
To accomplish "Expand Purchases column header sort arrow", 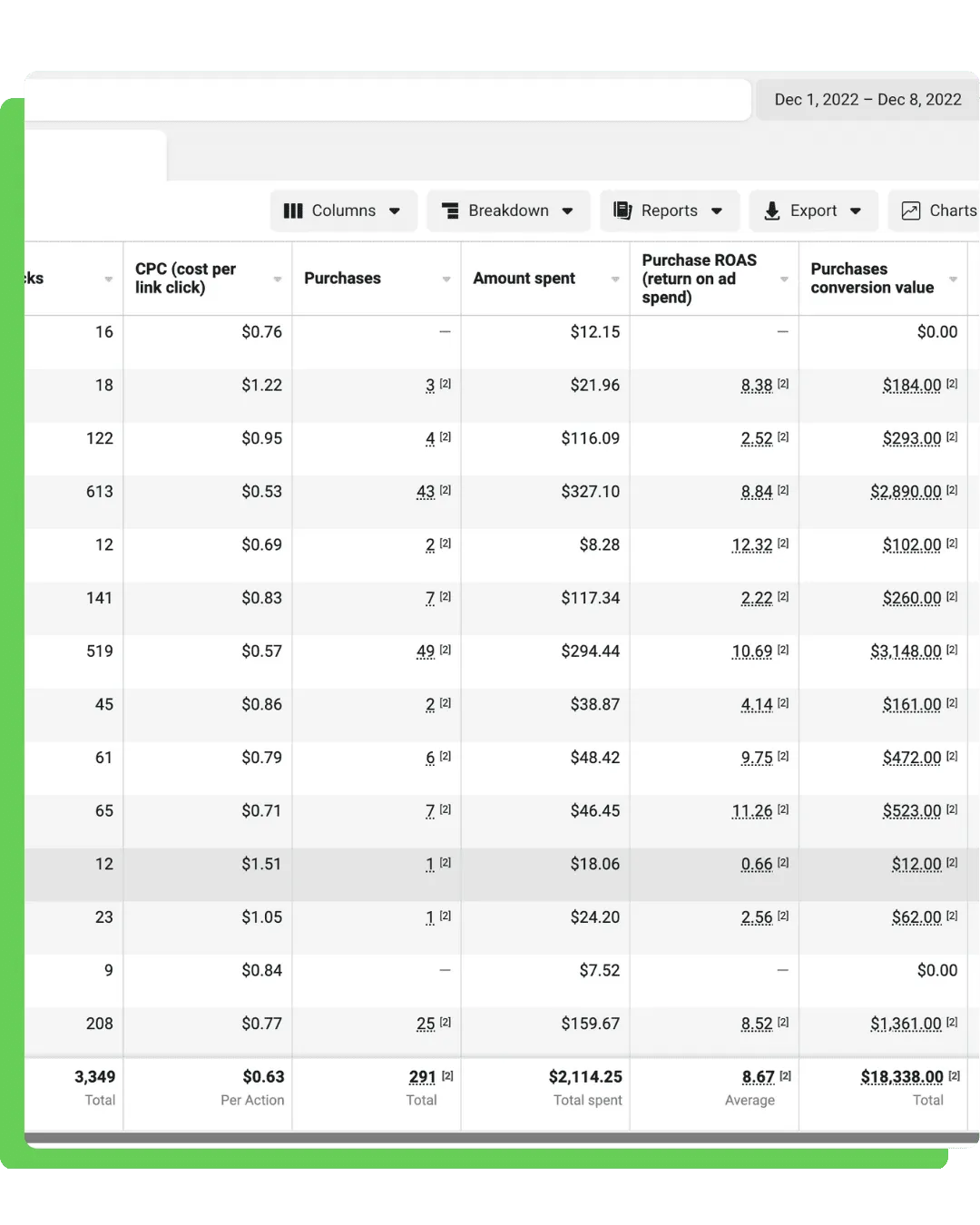I will (446, 279).
